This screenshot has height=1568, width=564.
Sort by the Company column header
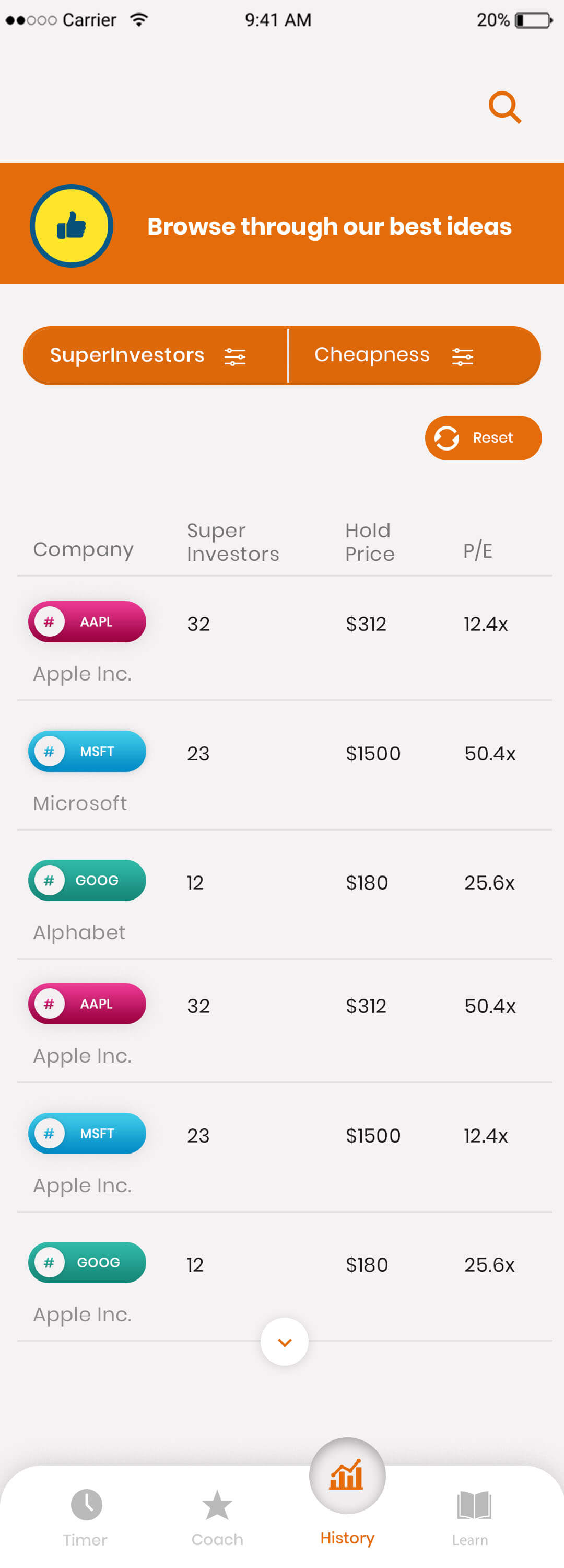84,549
